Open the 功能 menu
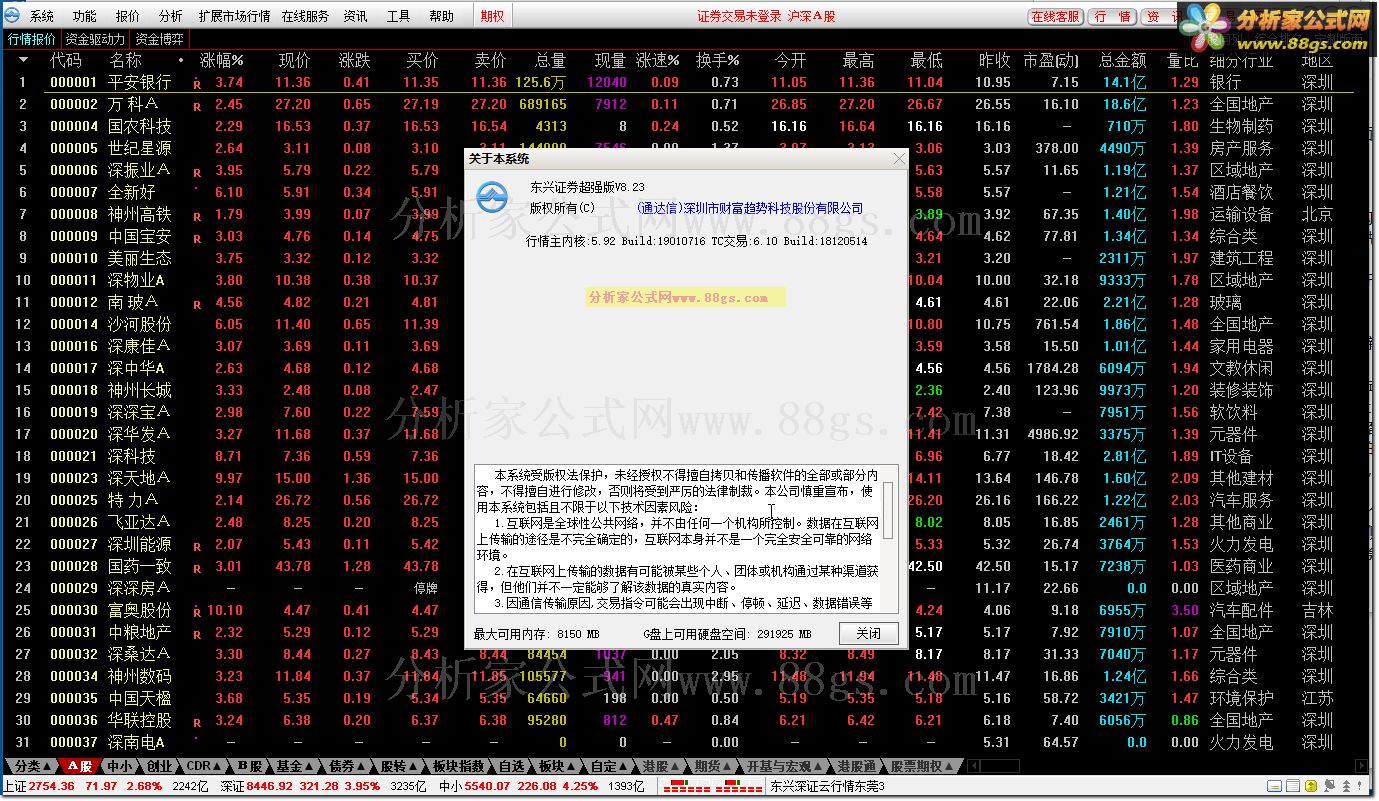This screenshot has height=801, width=1379. [x=85, y=16]
